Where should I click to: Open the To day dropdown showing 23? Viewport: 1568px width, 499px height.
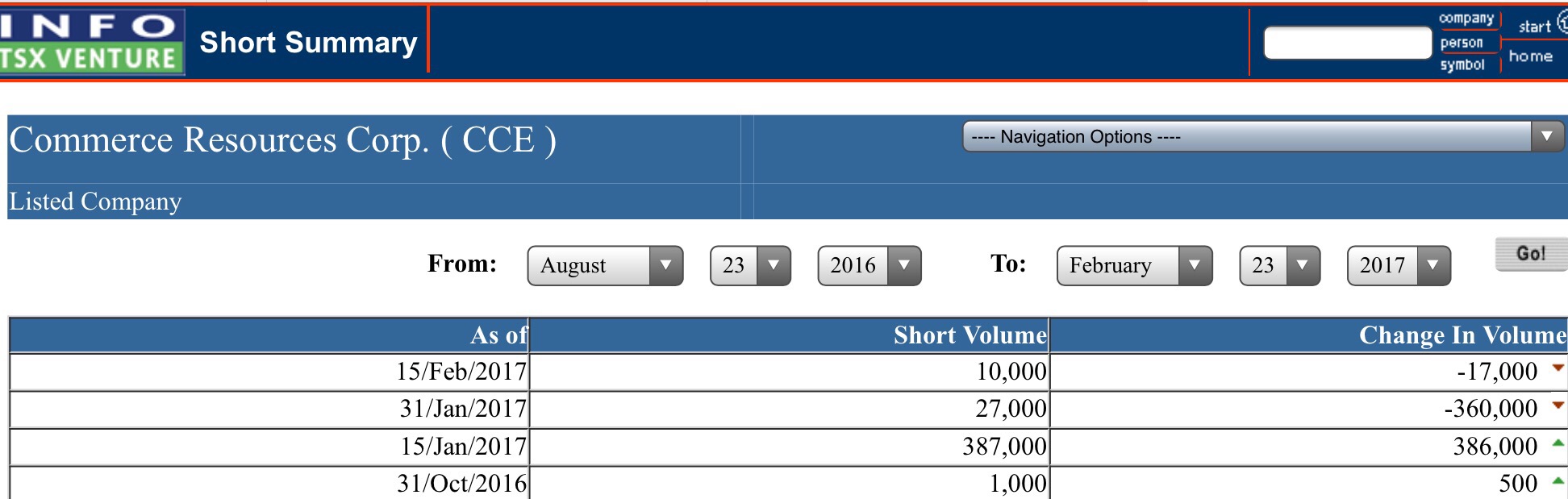1279,265
